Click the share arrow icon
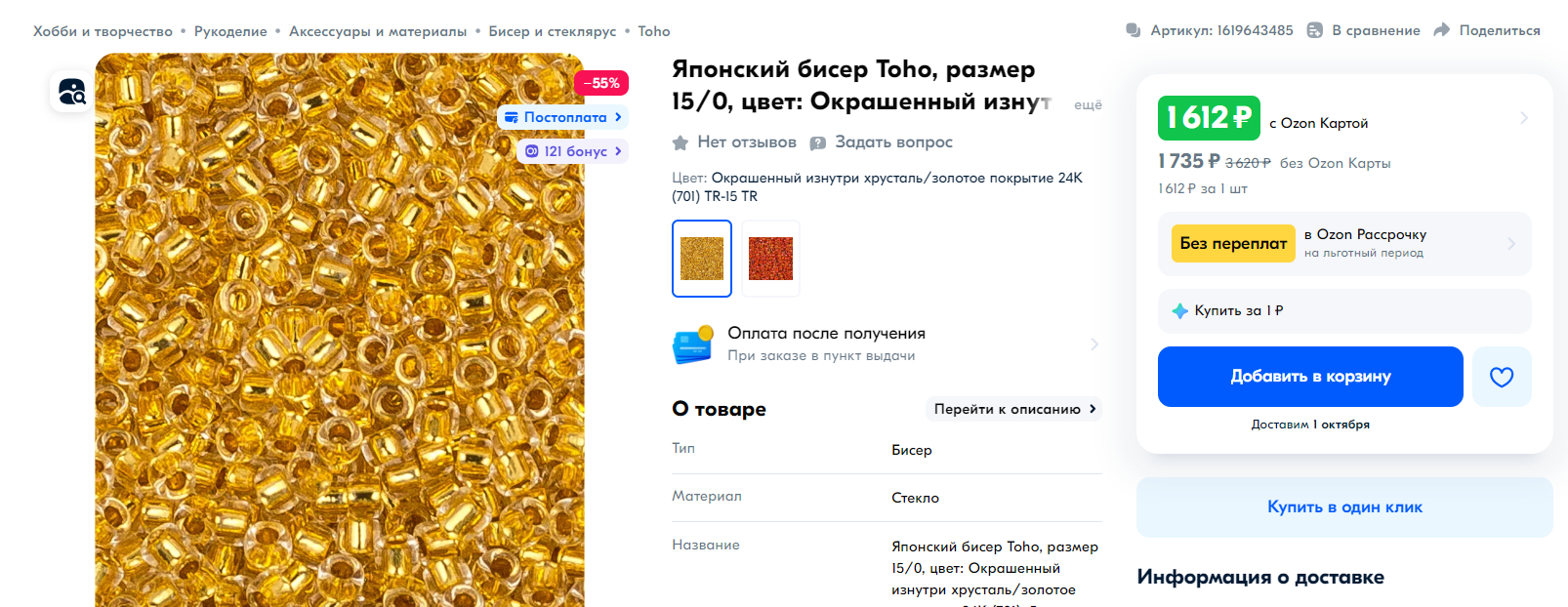 pos(1442,30)
